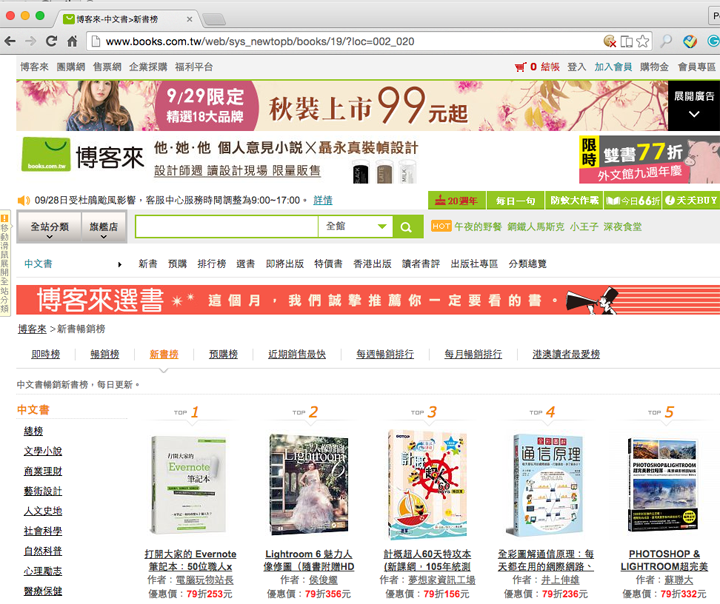Click the colorful checkmark extension icon

[690, 41]
